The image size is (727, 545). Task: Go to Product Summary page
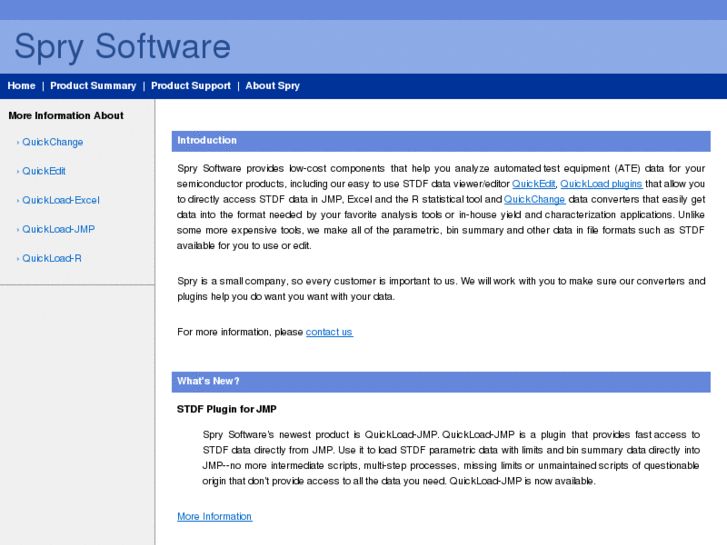pos(93,86)
